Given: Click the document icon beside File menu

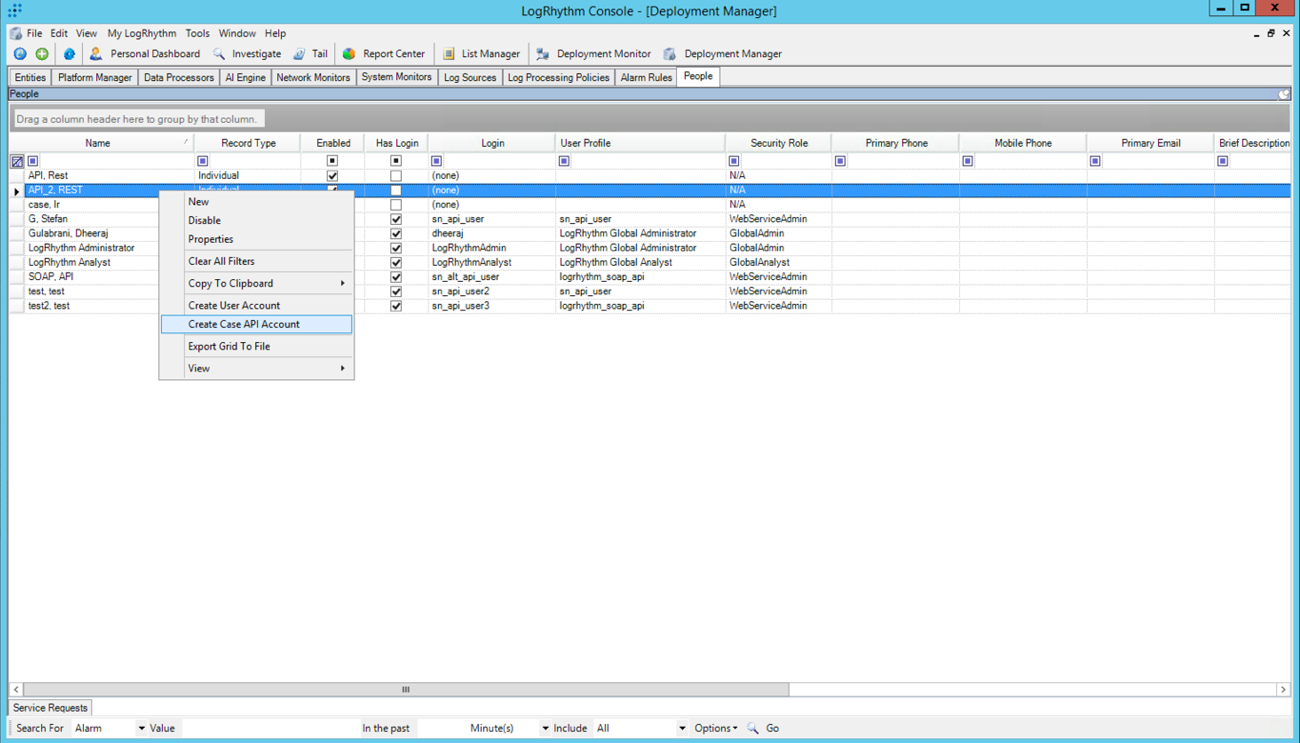Looking at the screenshot, I should point(16,33).
